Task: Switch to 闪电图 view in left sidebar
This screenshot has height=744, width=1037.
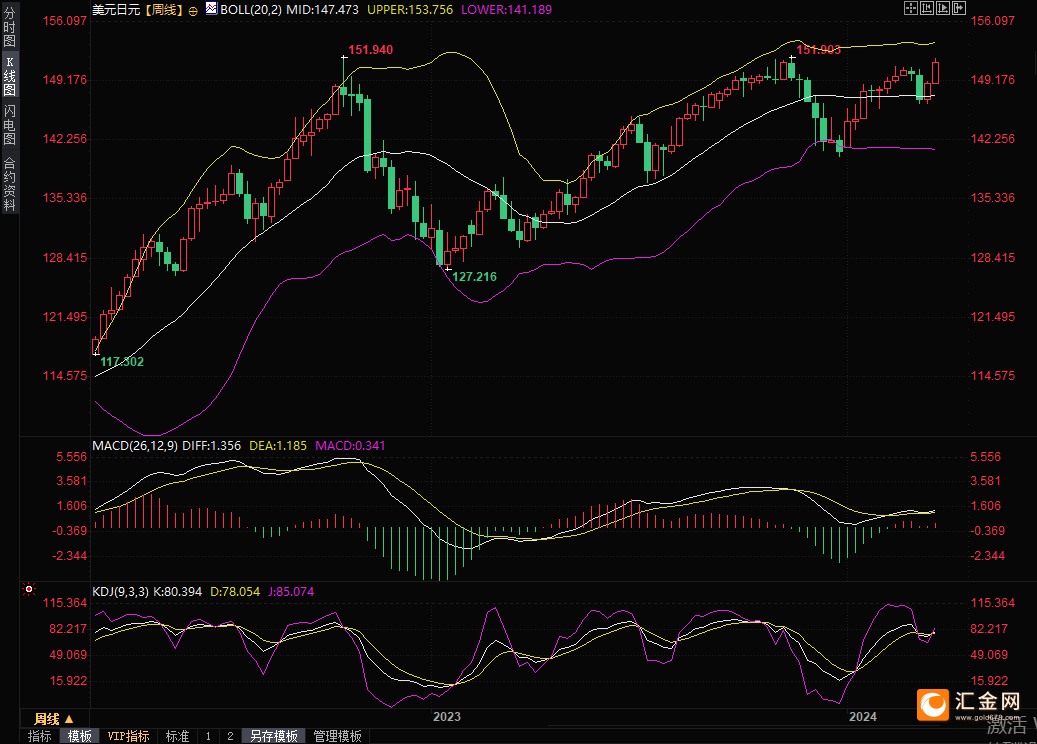Action: coord(9,125)
